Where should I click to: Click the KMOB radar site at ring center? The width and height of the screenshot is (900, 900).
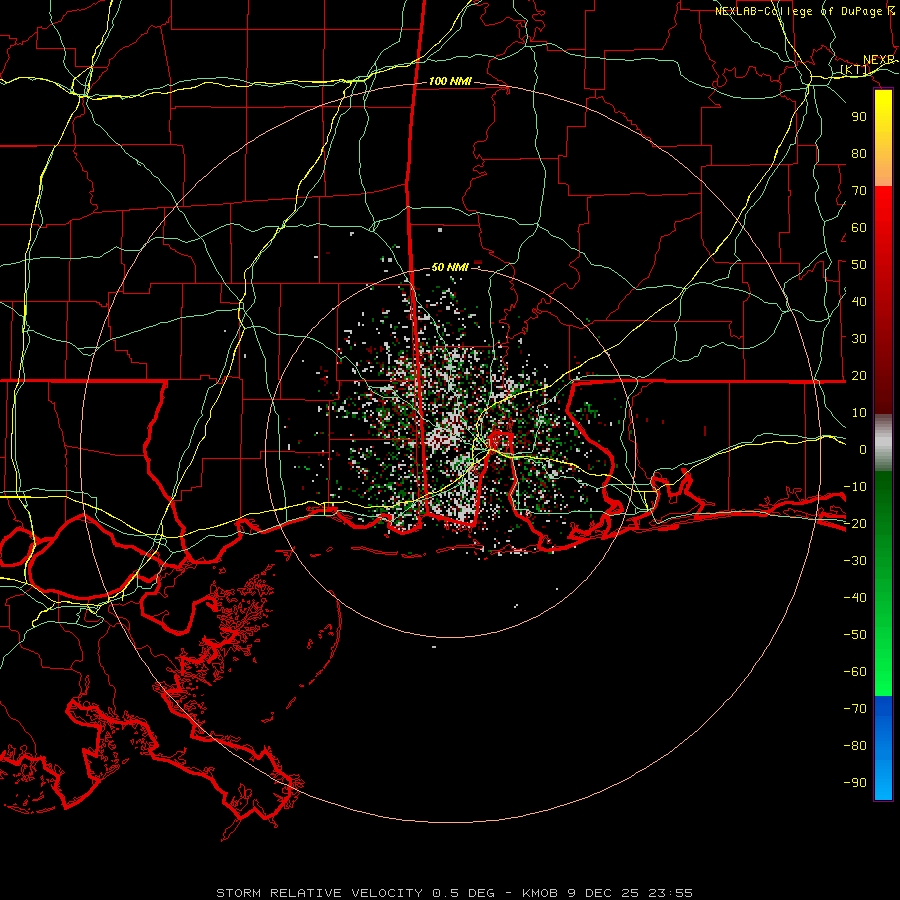[450, 452]
